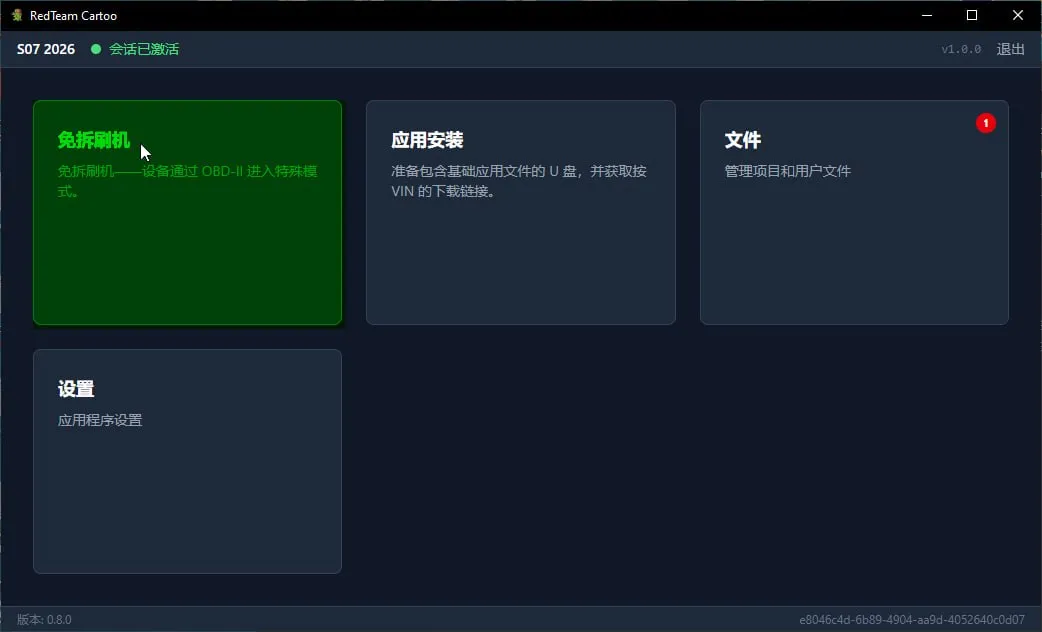This screenshot has width=1042, height=632.
Task: Click the red notification badge on 文件
Action: pyautogui.click(x=986, y=123)
